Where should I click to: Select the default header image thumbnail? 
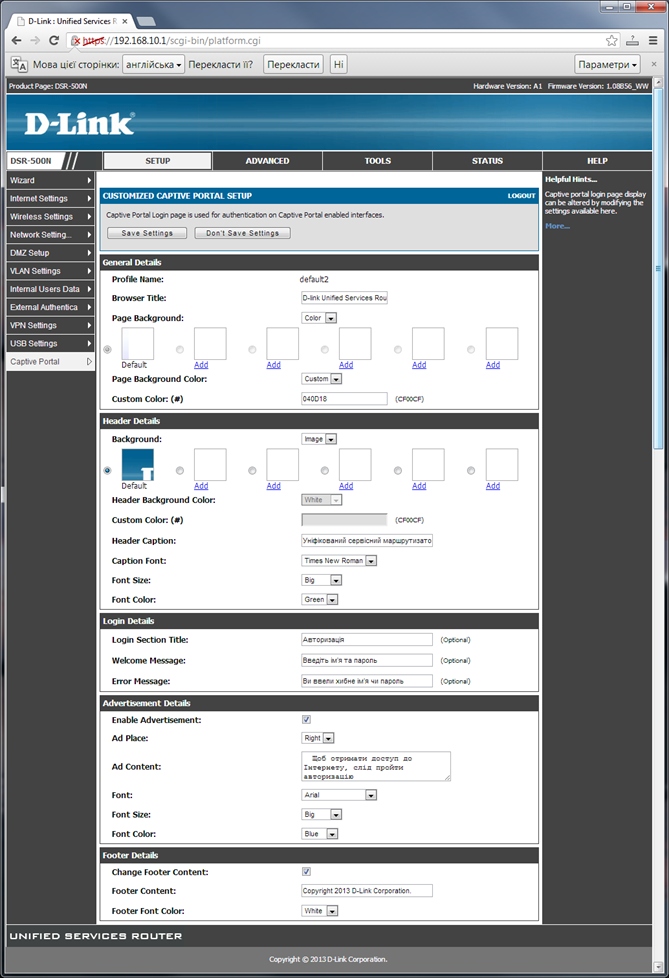pos(137,464)
